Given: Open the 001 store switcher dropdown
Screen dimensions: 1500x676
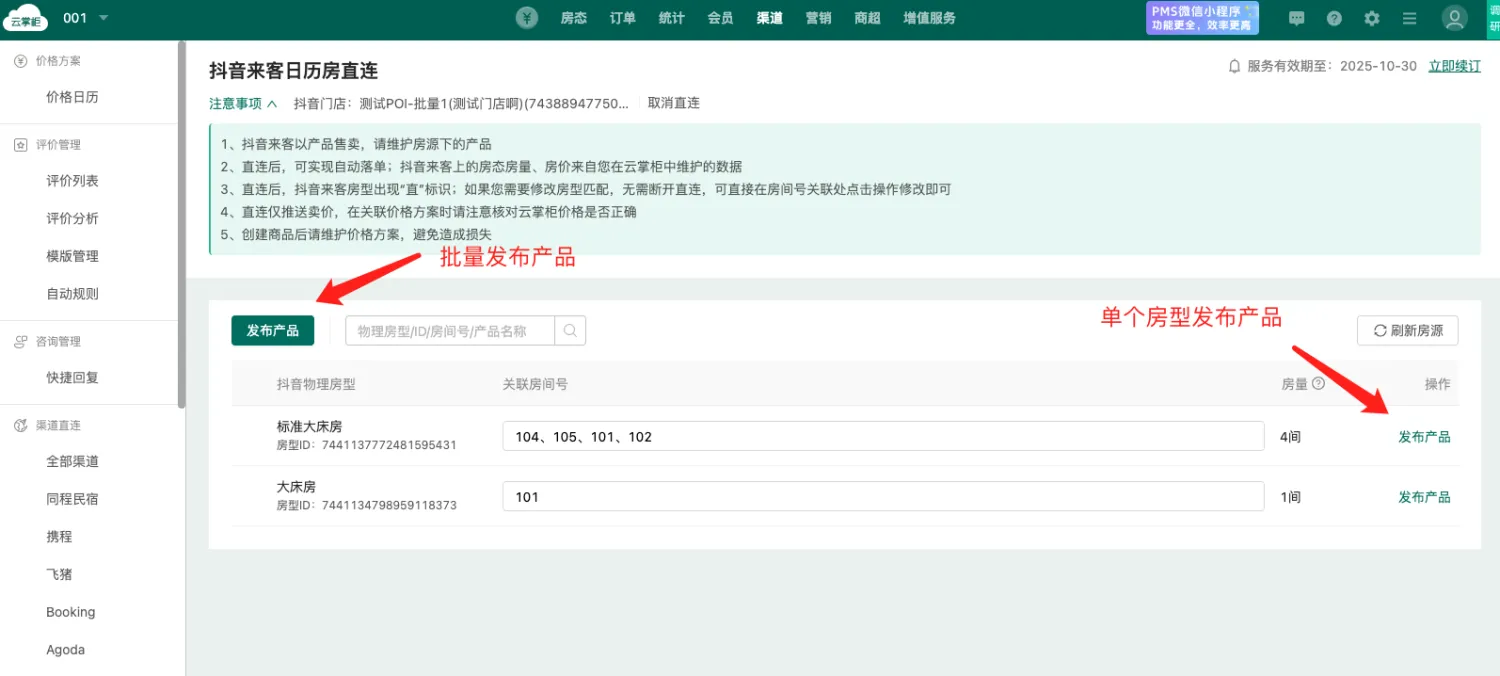Looking at the screenshot, I should 85,18.
